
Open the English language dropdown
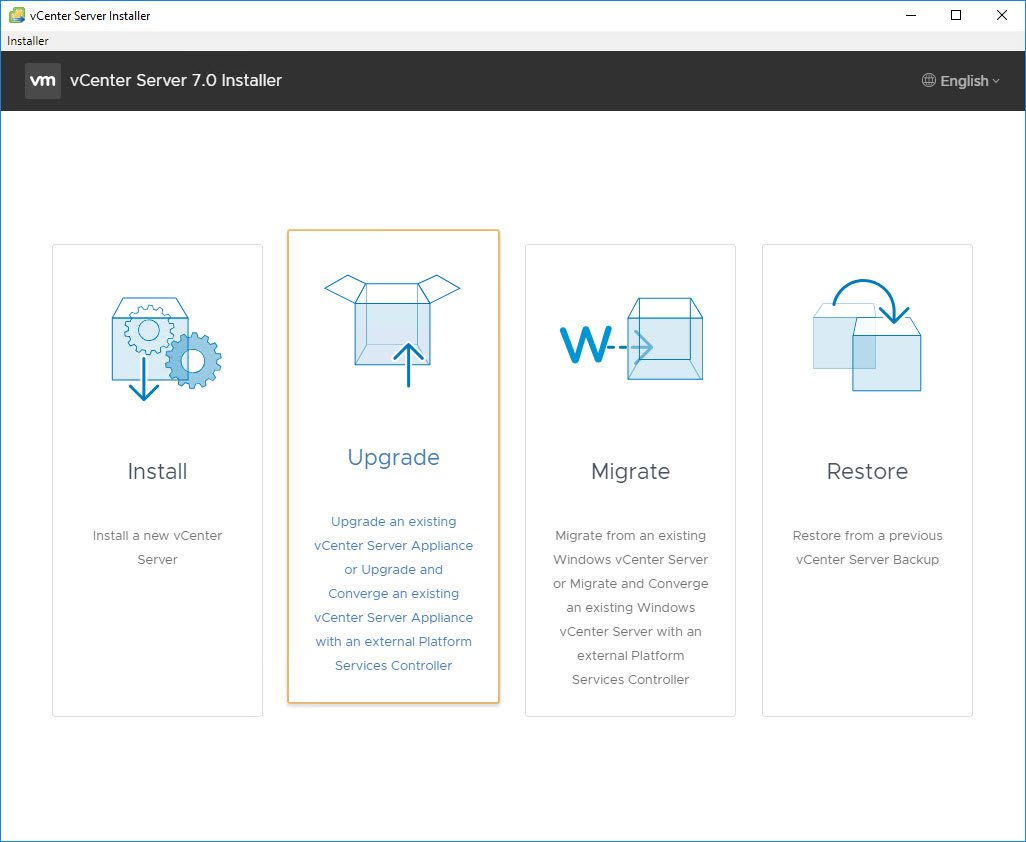961,81
